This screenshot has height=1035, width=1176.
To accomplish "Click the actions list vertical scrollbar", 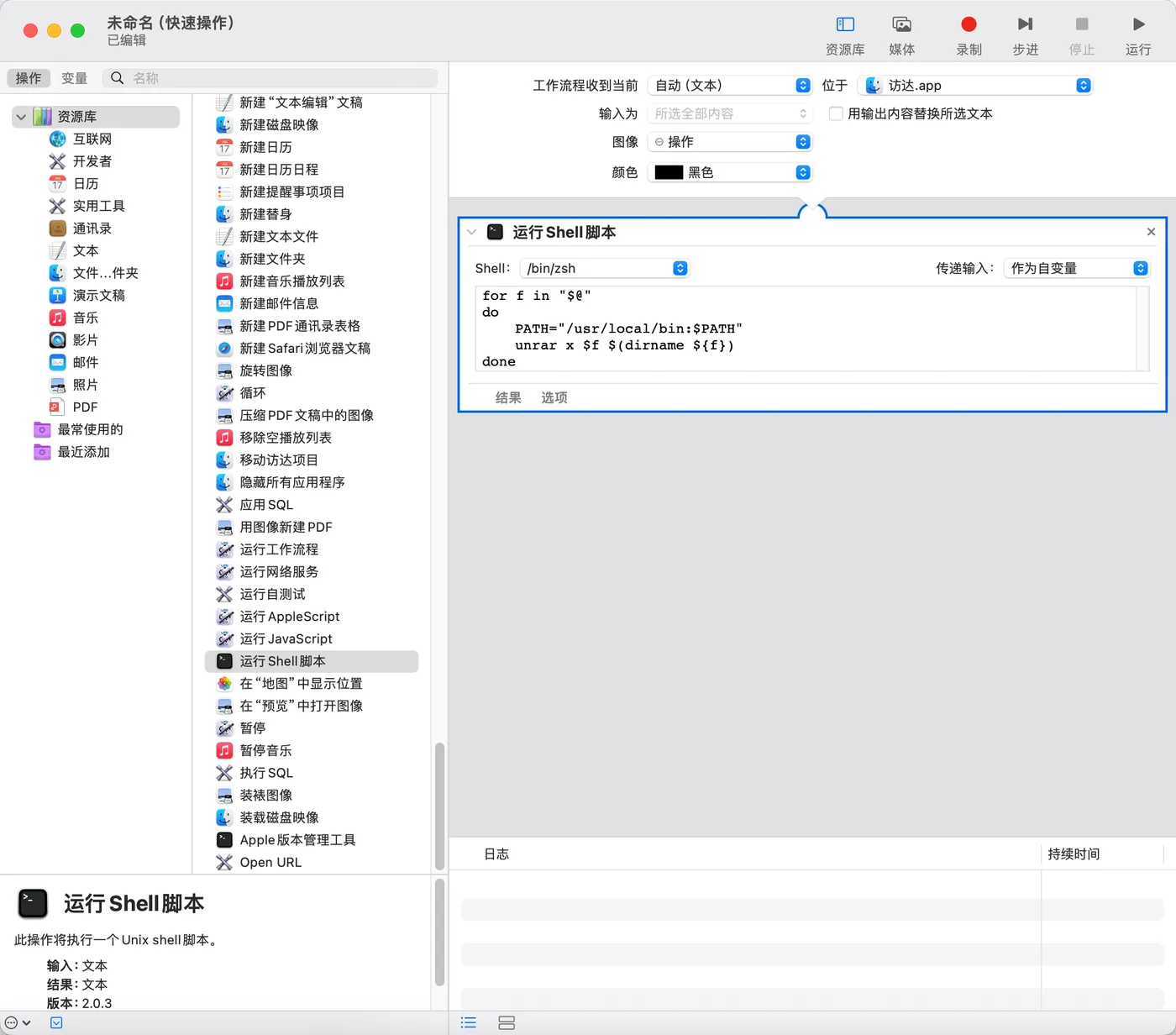I will click(x=439, y=806).
